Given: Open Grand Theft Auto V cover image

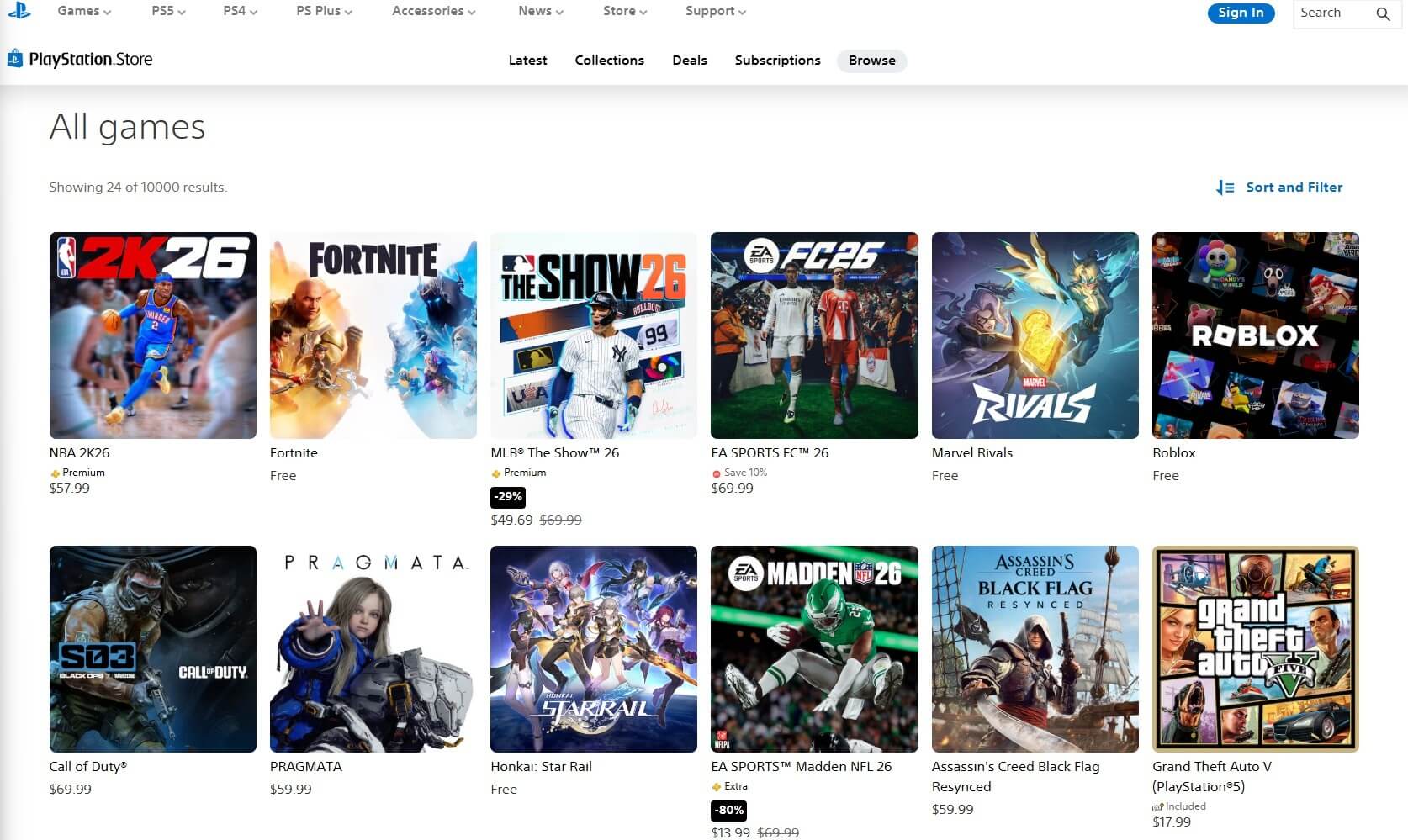Looking at the screenshot, I should click(x=1255, y=648).
